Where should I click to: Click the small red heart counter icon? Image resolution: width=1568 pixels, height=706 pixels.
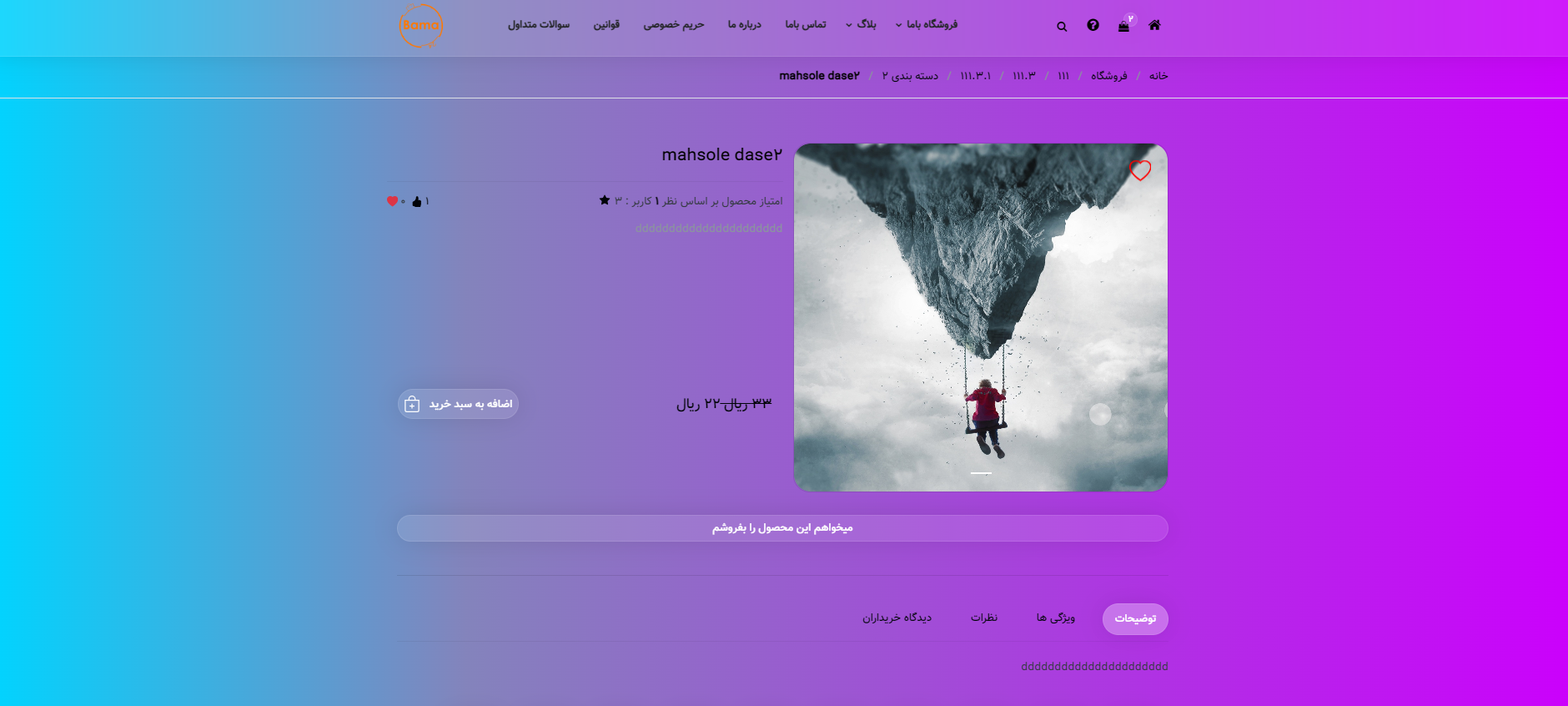pyautogui.click(x=392, y=201)
